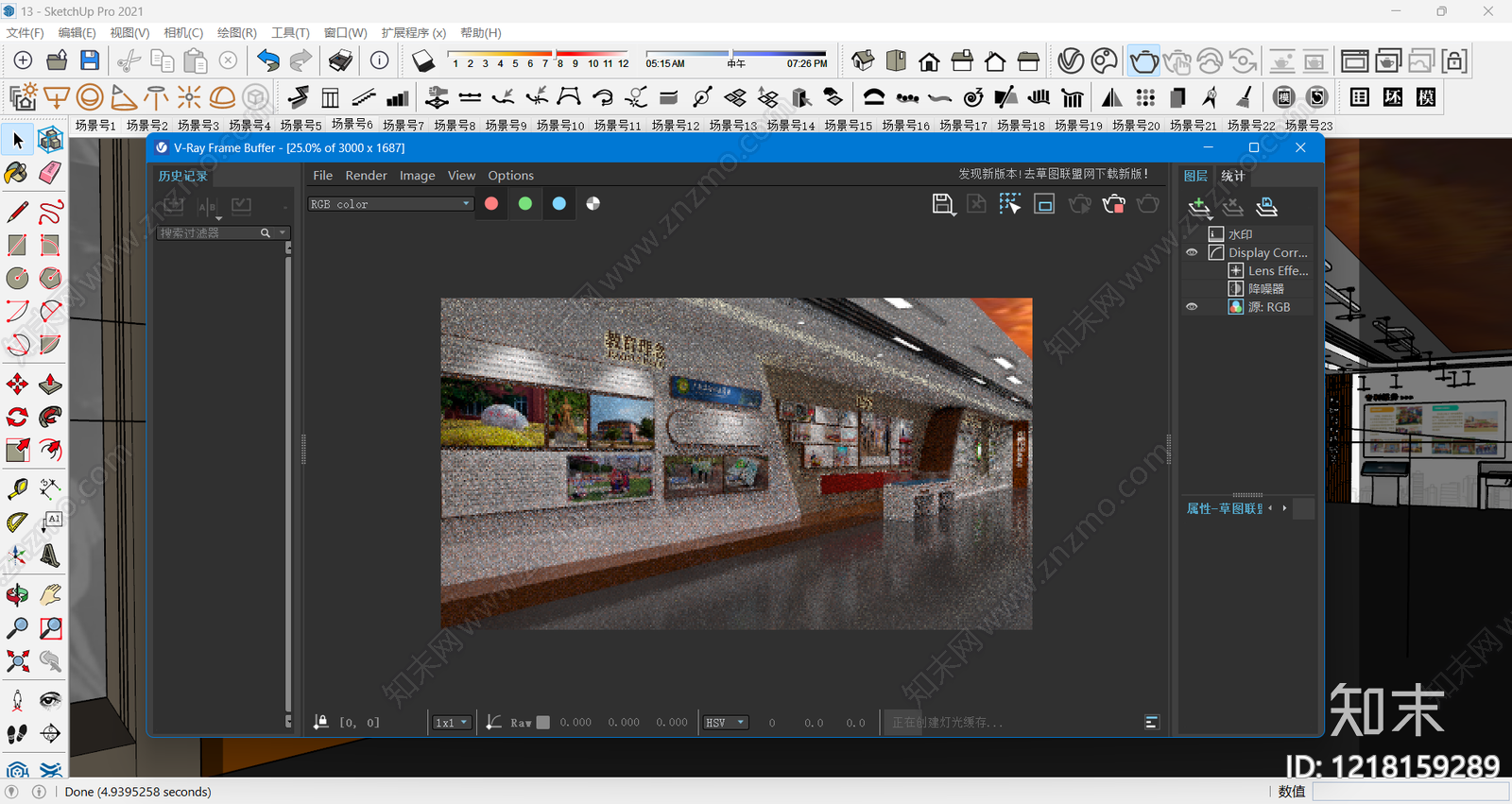Viewport: 1512px width, 804px height.
Task: Open the Model Info icon
Action: pyautogui.click(x=379, y=61)
